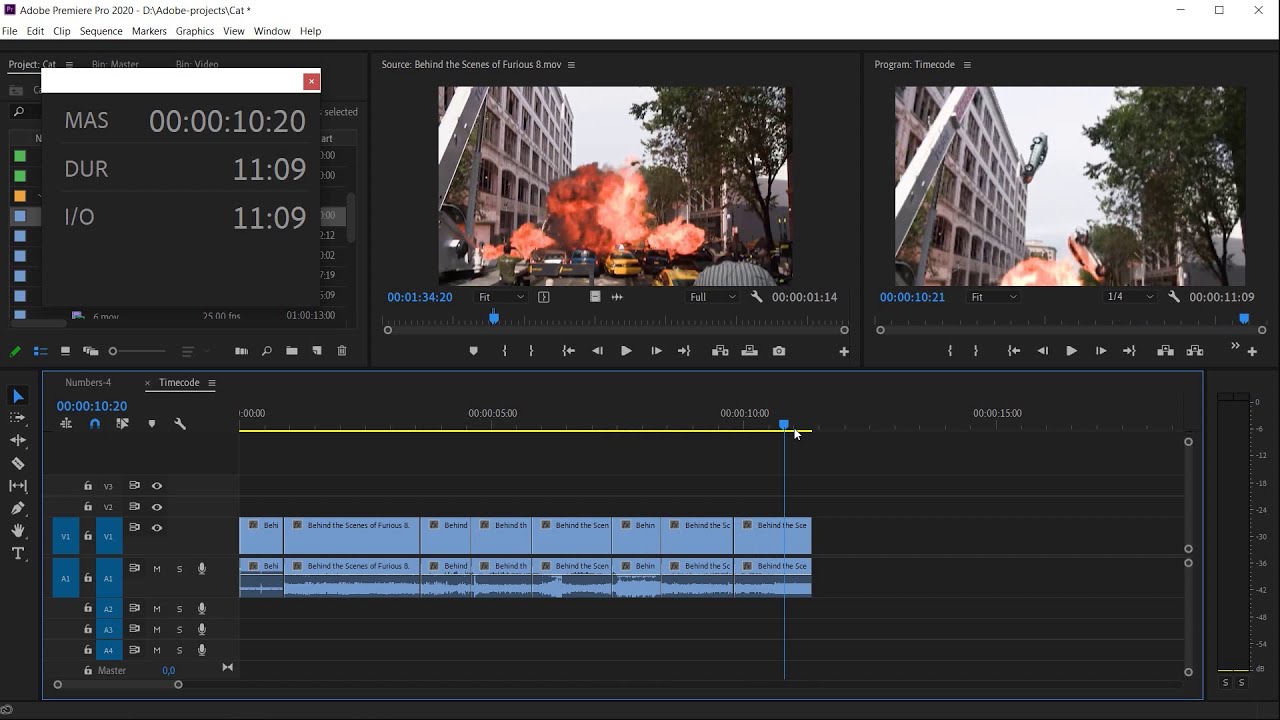Open the Window menu
This screenshot has height=720, width=1280.
tap(272, 31)
